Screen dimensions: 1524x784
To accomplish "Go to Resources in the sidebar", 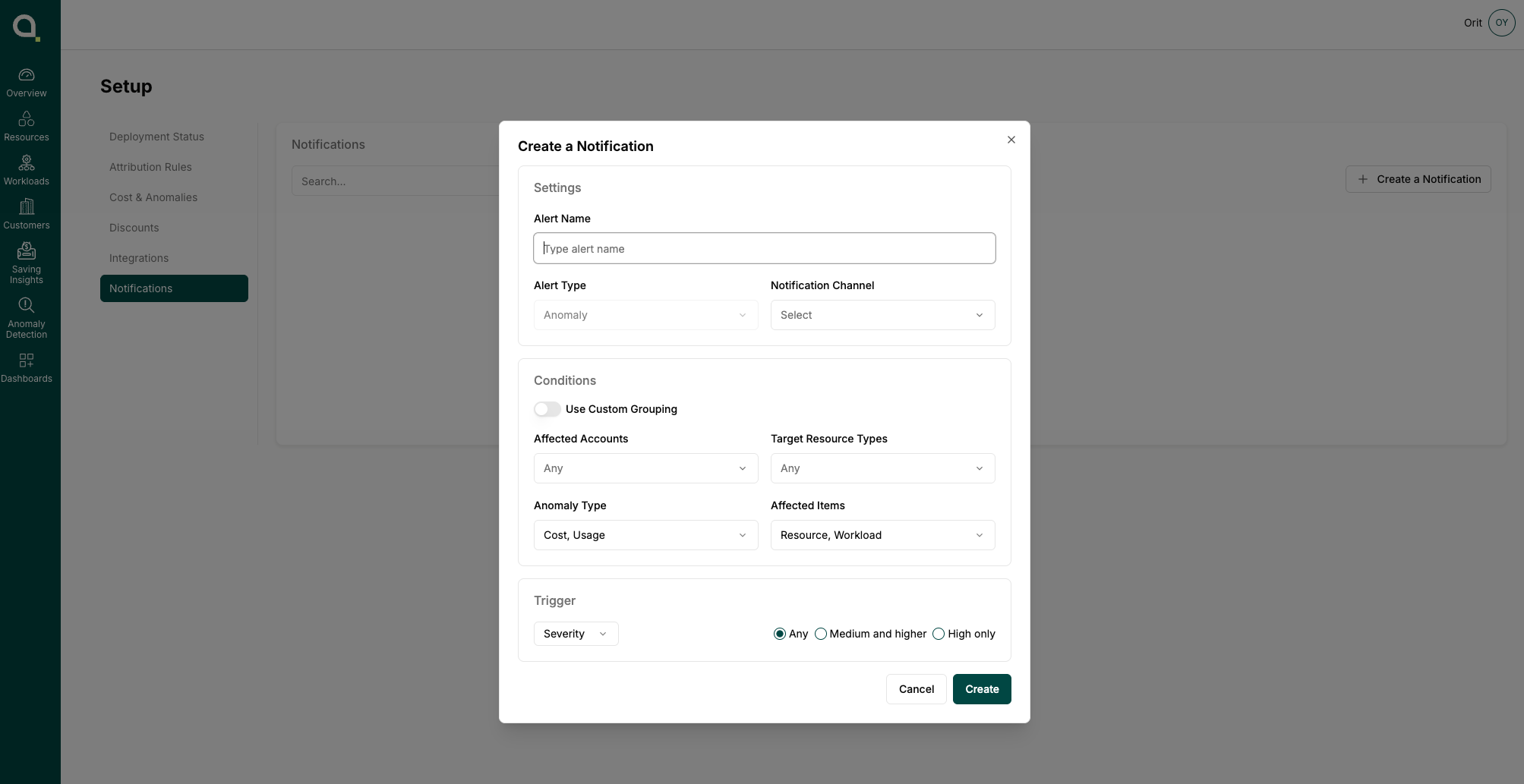I will pos(27,127).
